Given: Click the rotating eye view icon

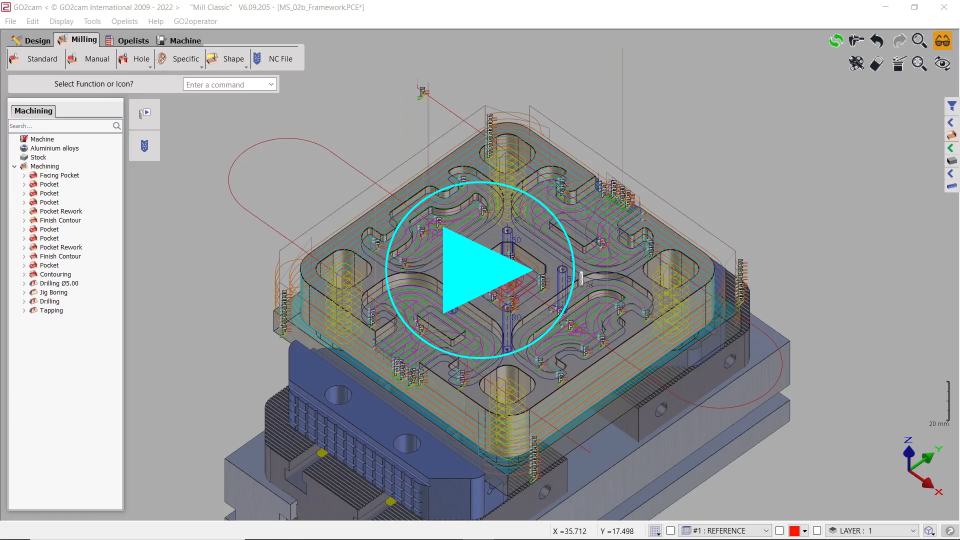Looking at the screenshot, I should click(x=942, y=64).
